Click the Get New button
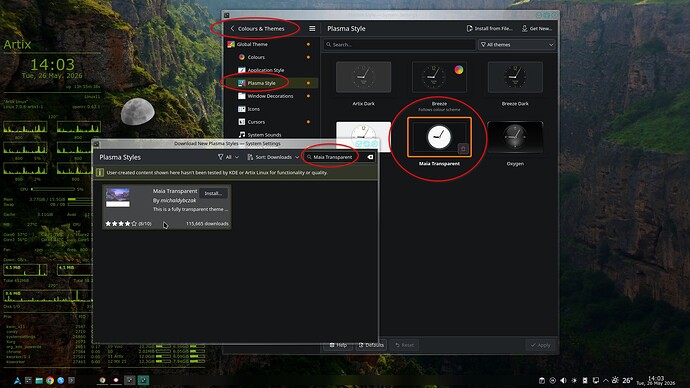The height and width of the screenshot is (388, 690). click(537, 29)
